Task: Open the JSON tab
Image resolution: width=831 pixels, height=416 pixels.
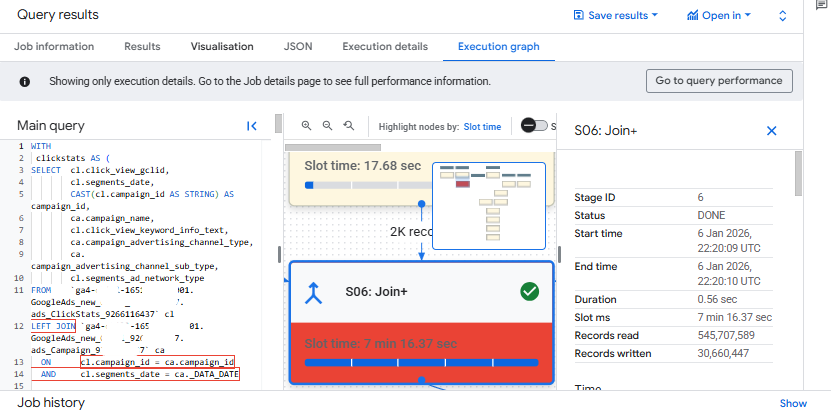Action: tap(298, 47)
